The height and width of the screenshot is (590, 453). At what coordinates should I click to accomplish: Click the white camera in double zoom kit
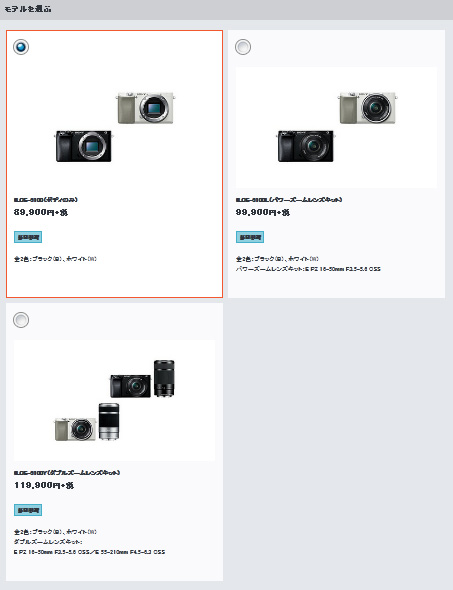[x=75, y=429]
